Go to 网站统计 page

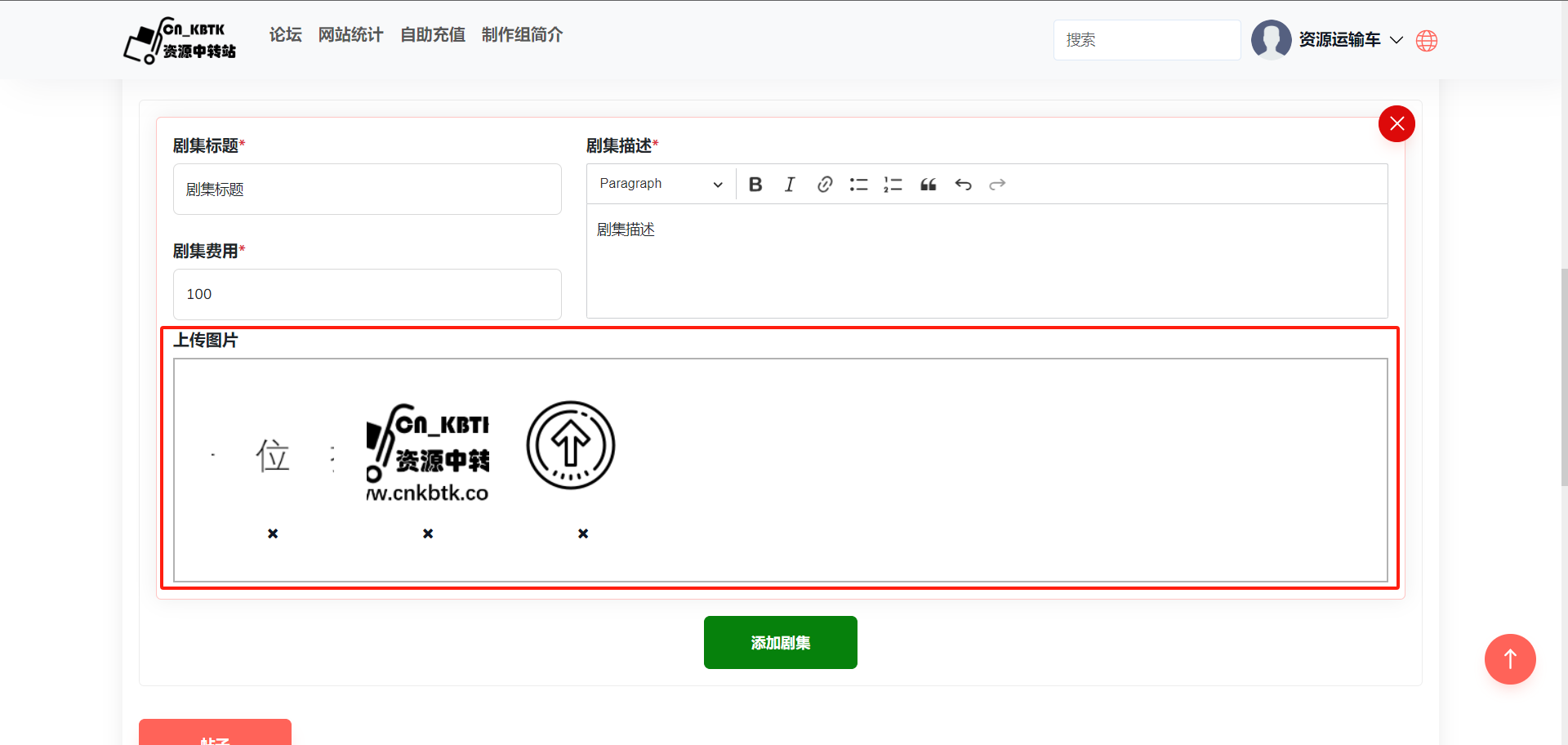pos(350,35)
